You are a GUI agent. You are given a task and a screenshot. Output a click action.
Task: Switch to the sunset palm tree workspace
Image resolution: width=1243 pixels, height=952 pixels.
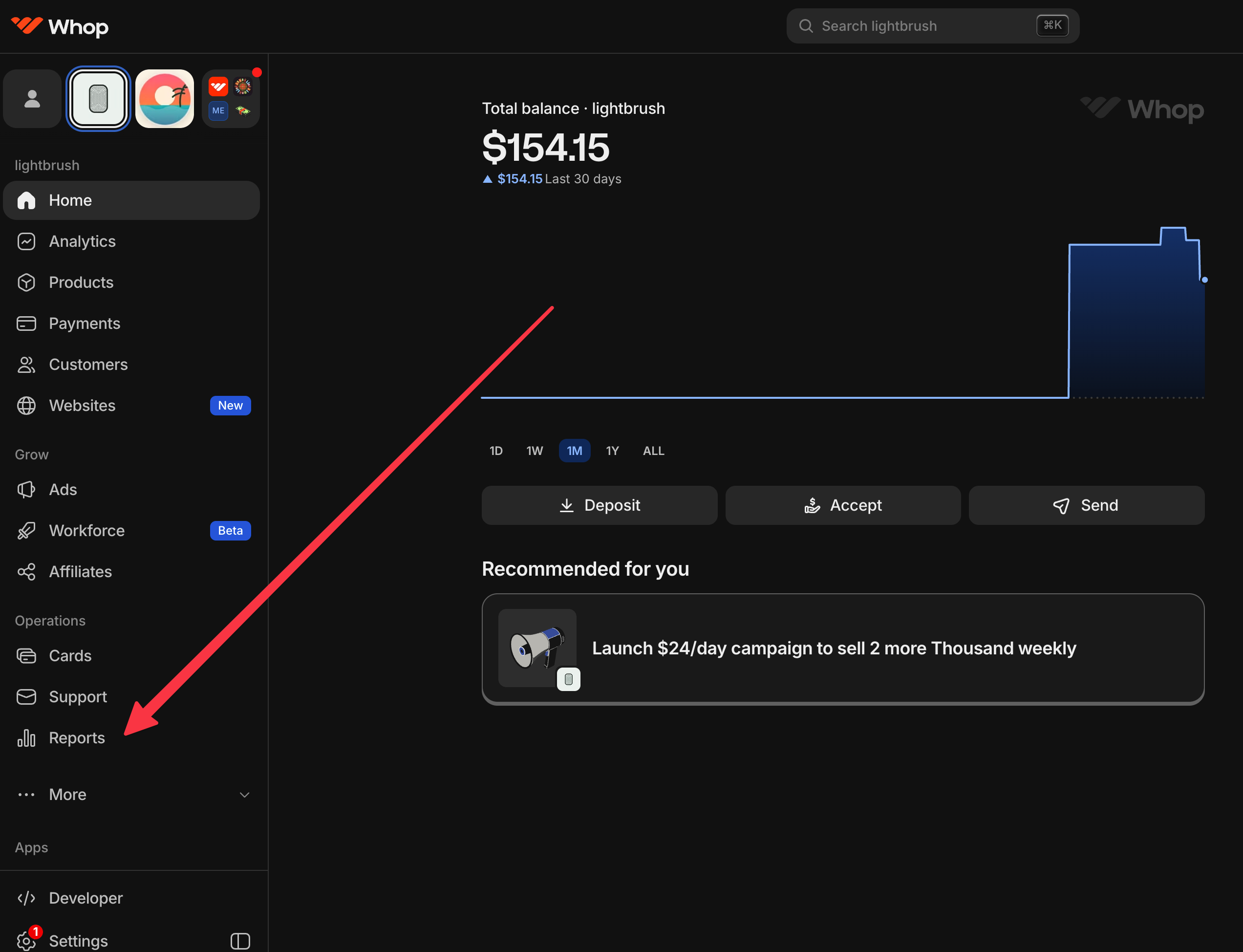164,99
